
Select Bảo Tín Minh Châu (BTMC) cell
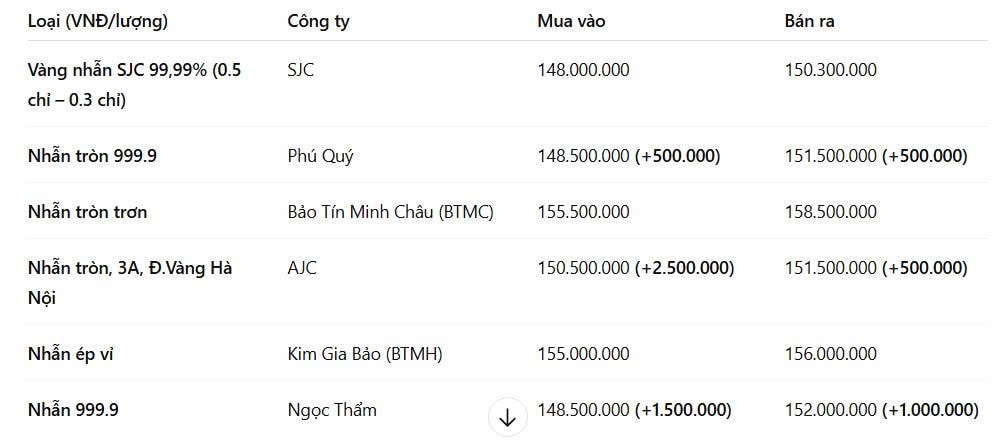pos(390,212)
